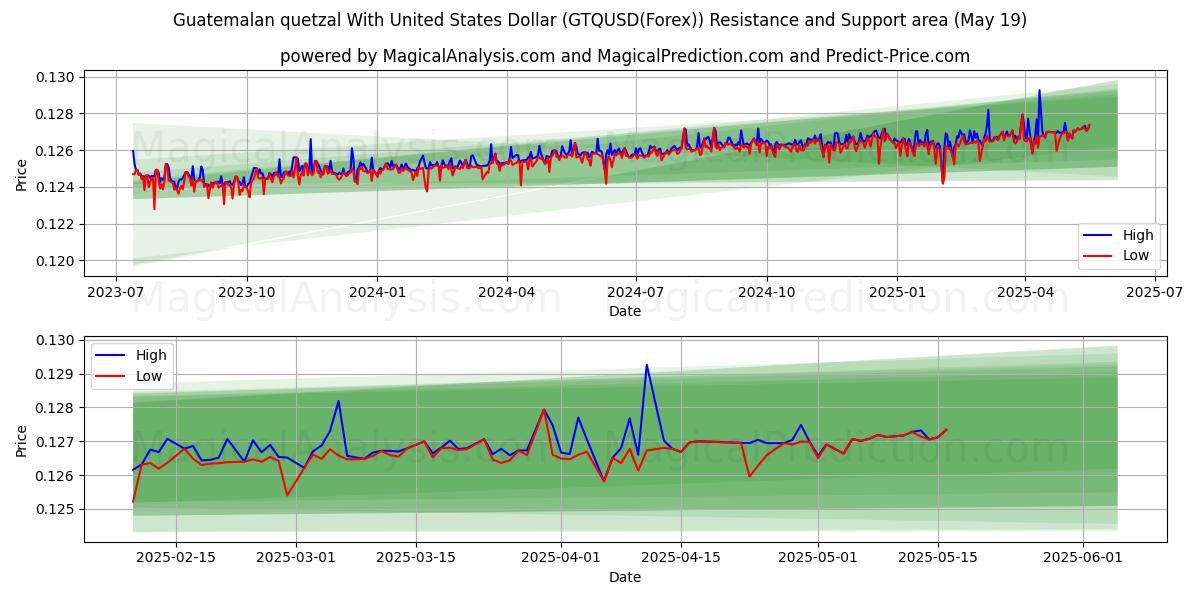
Task: Click 'High' in the bottom chart legend
Action: (151, 356)
